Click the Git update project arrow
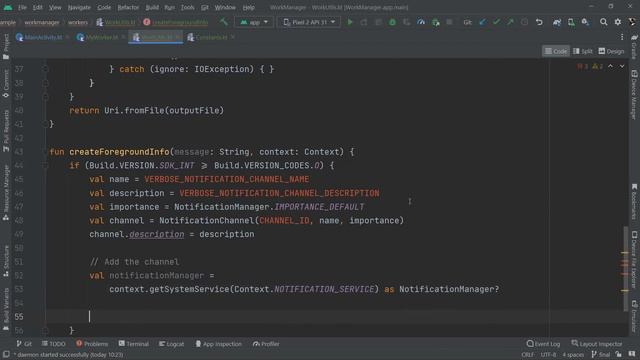Image resolution: width=640 pixels, height=360 pixels. click(x=482, y=22)
